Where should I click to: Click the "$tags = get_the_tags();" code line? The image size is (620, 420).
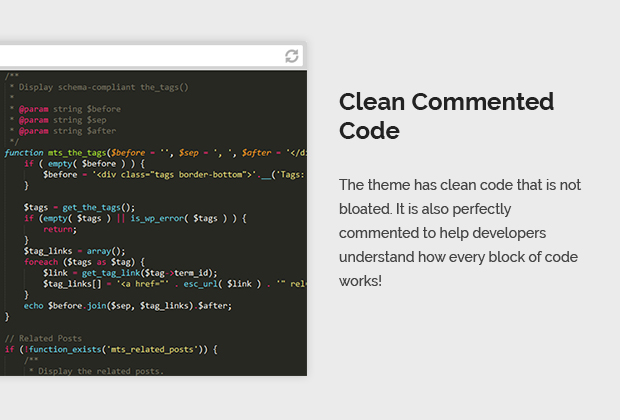pos(79,207)
